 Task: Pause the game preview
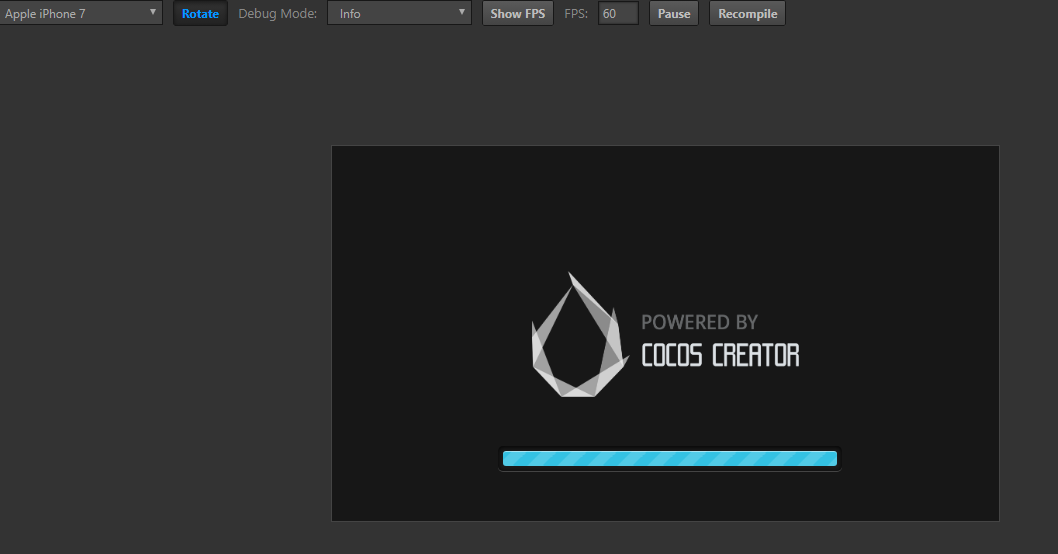(674, 13)
